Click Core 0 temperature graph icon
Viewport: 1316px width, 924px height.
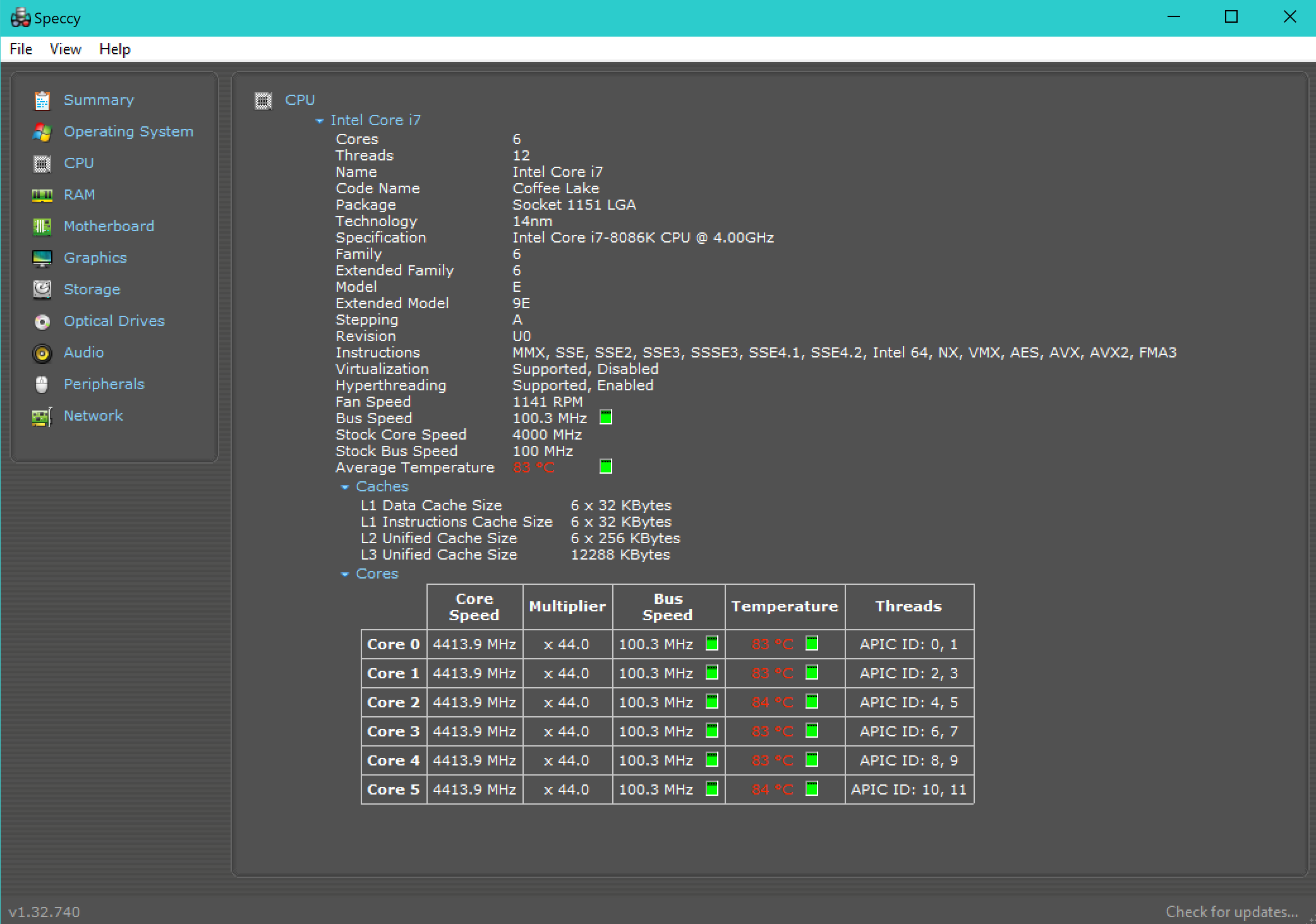coord(812,644)
